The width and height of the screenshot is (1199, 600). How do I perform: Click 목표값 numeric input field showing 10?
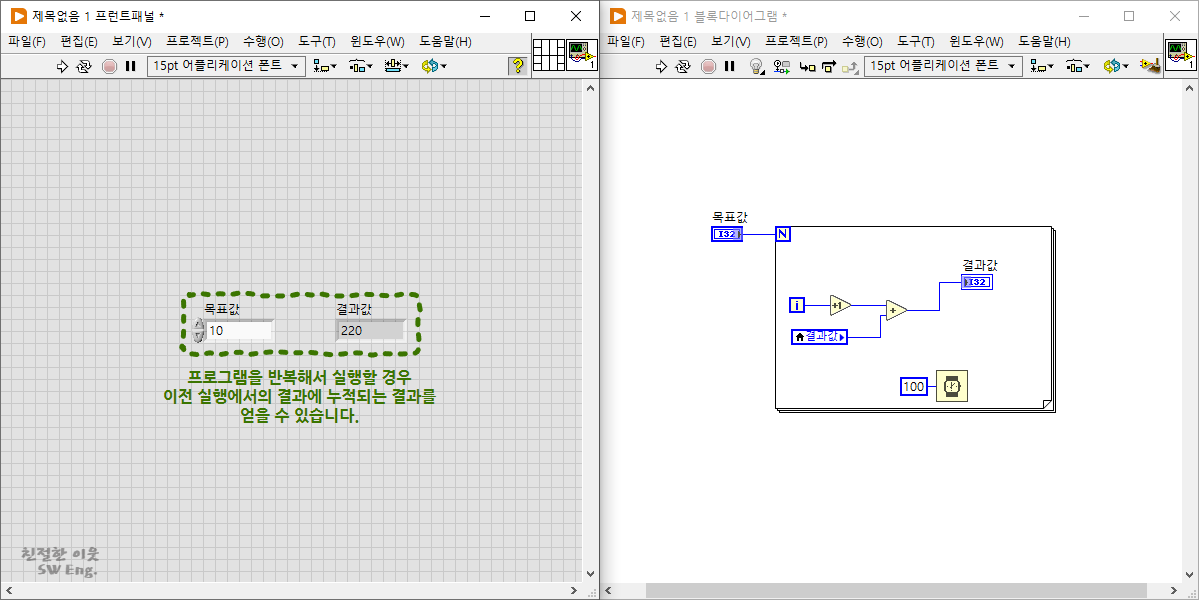coord(239,330)
